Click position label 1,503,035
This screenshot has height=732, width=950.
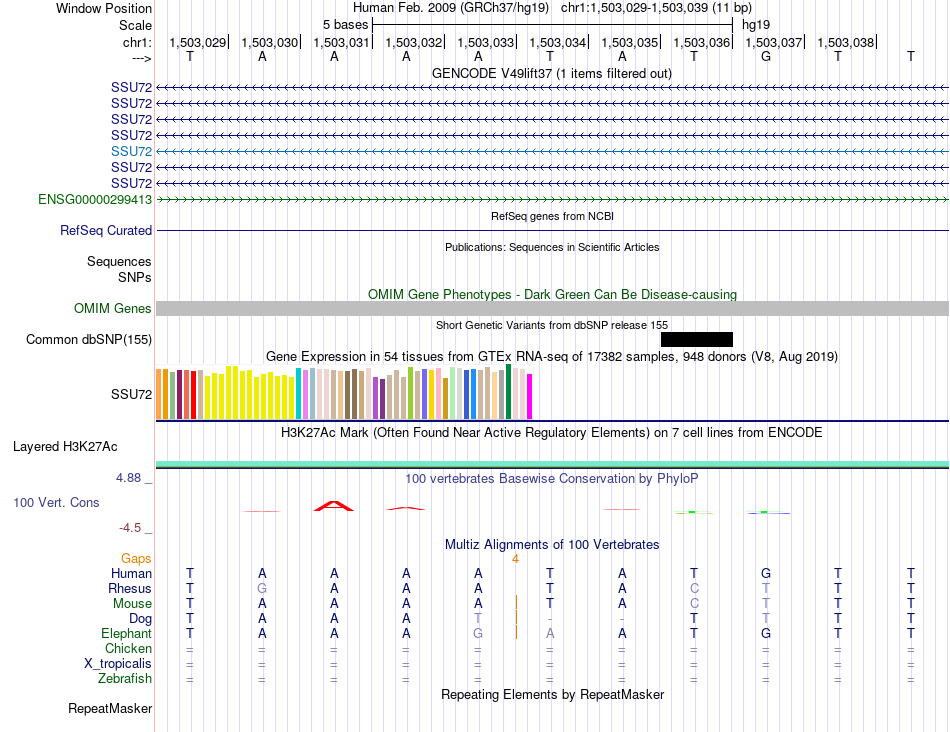[x=629, y=42]
